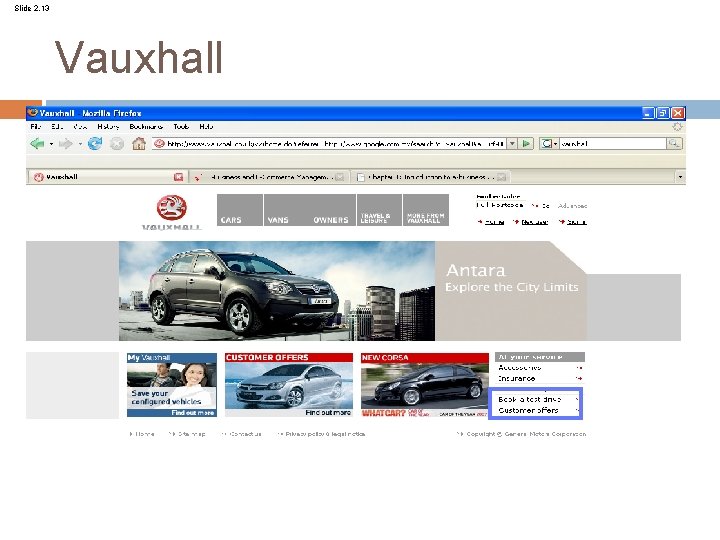Switch to the Chapter 1 Introduction tab
This screenshot has height=540, width=720.
pos(430,177)
